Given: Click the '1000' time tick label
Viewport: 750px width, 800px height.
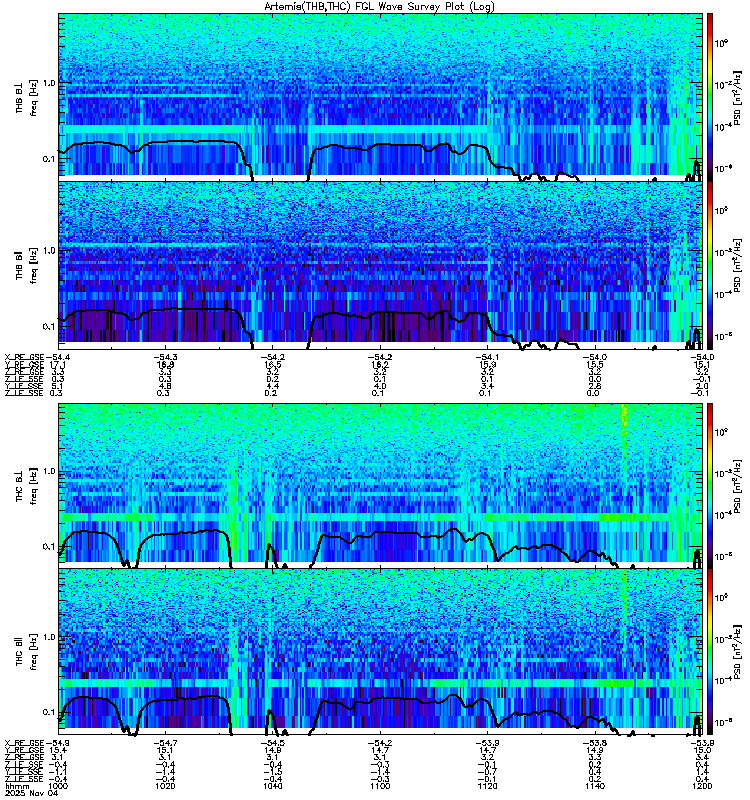Looking at the screenshot, I should coord(58,786).
